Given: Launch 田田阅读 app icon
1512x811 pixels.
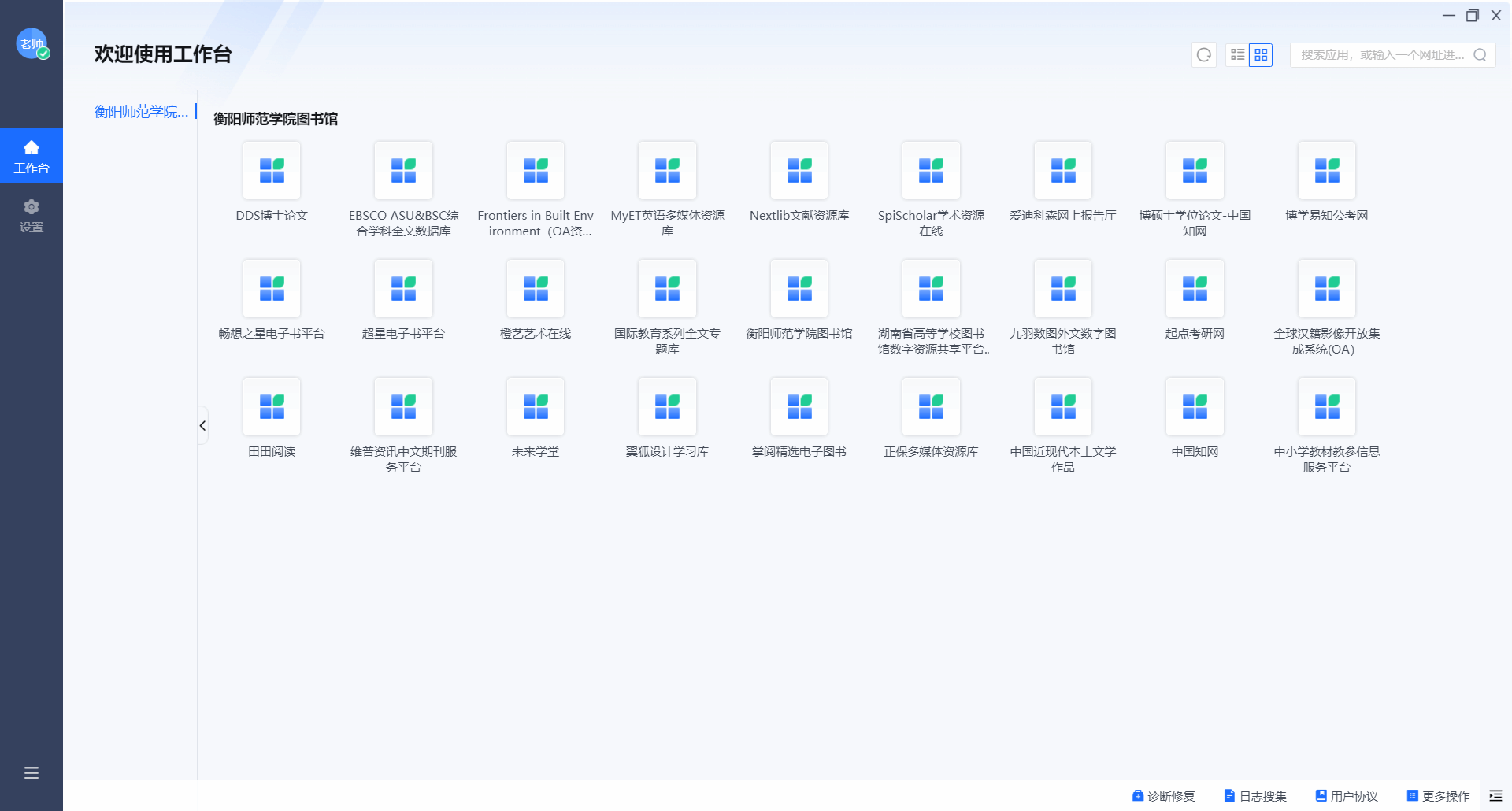Looking at the screenshot, I should click(x=272, y=406).
